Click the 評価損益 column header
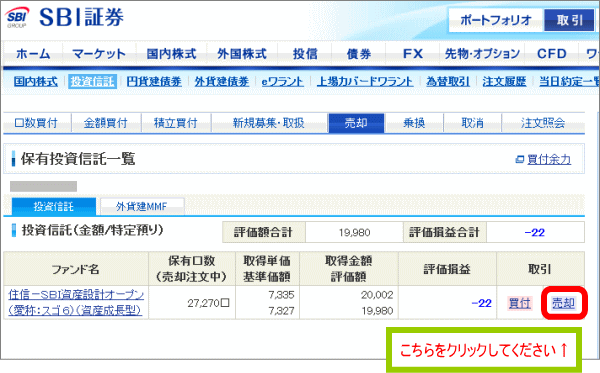This screenshot has height=373, width=600. point(447,269)
